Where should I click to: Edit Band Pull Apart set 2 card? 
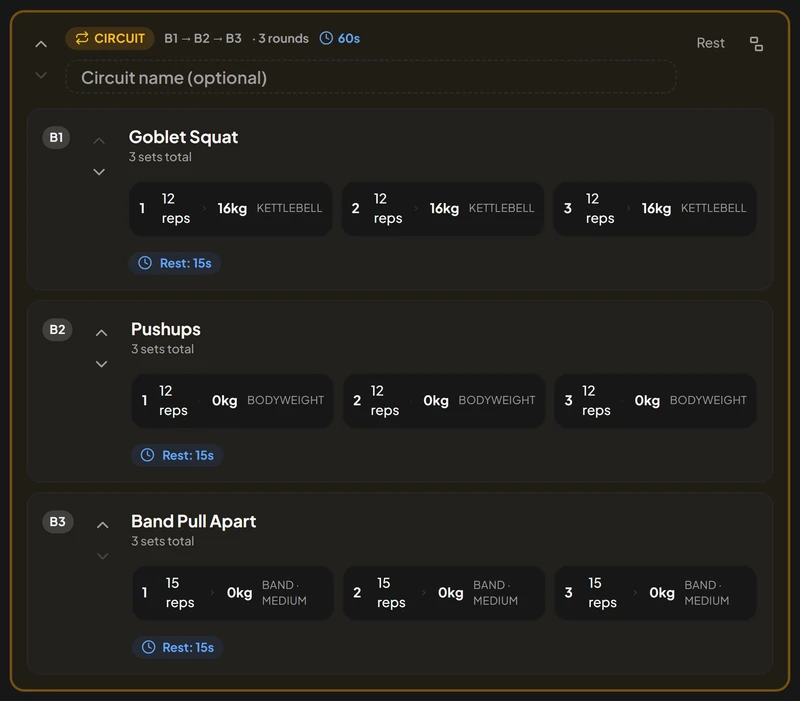click(444, 593)
